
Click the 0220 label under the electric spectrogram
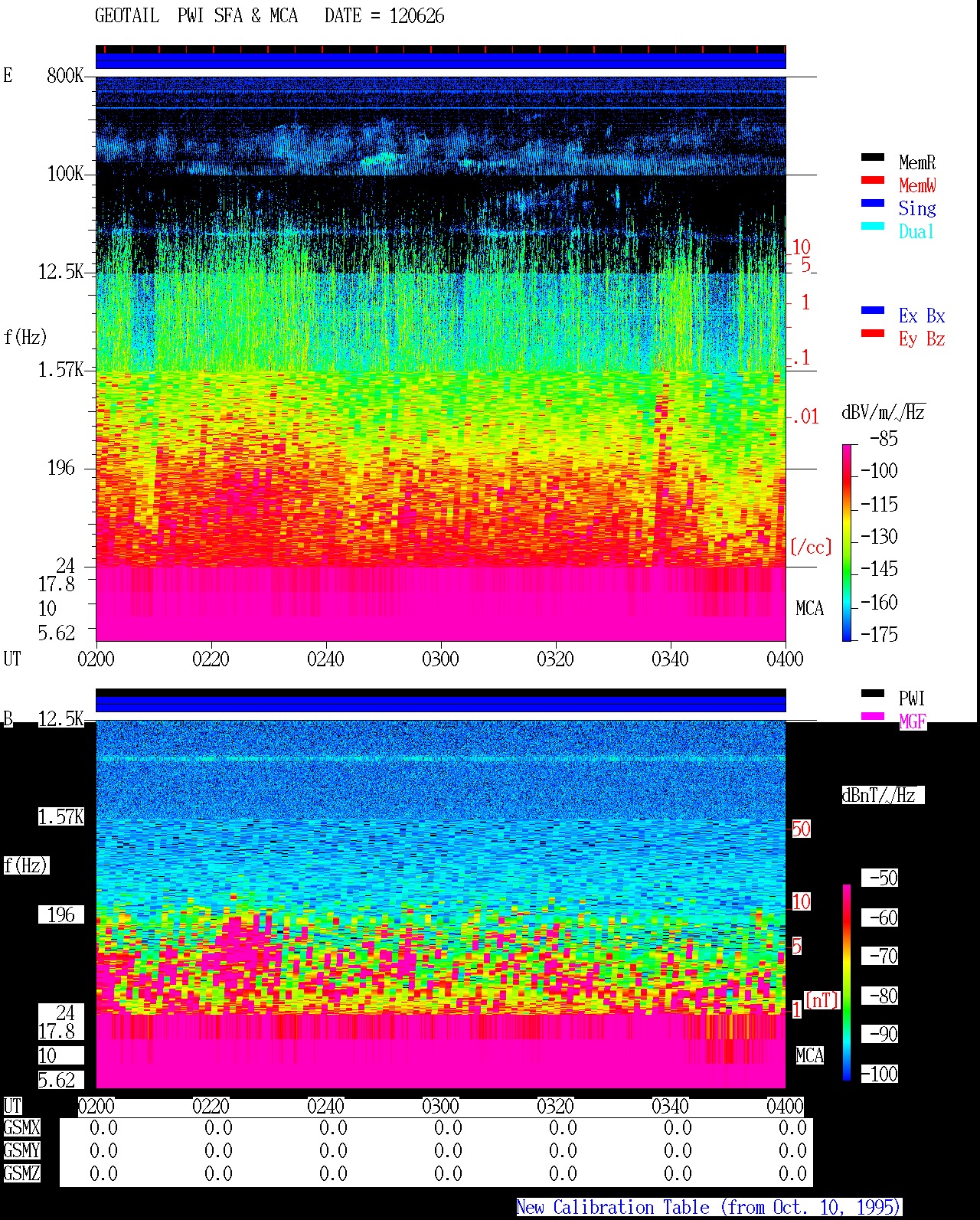[x=211, y=659]
